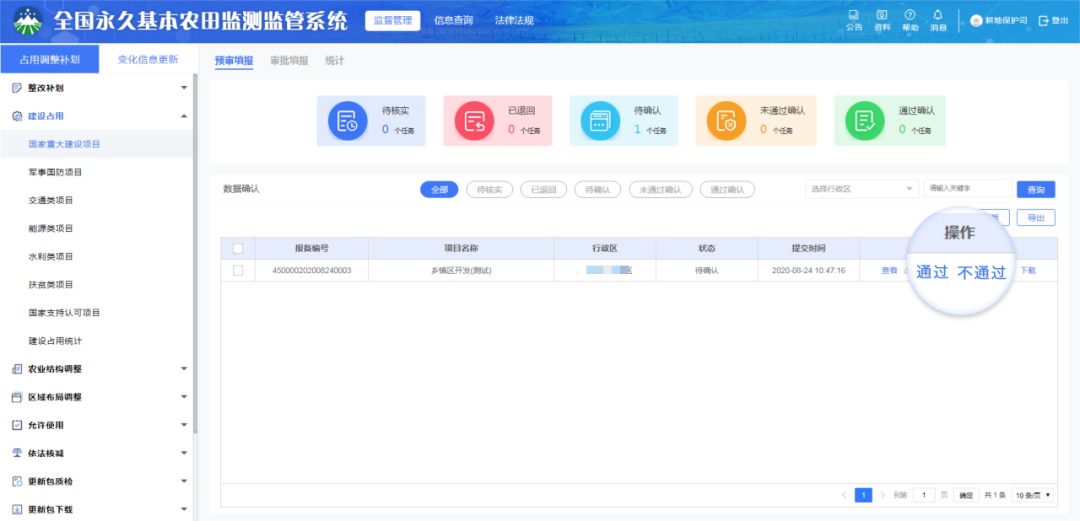The width and height of the screenshot is (1080, 521).
Task: Click the sidebar vertical scrollbar
Action: coord(195,255)
